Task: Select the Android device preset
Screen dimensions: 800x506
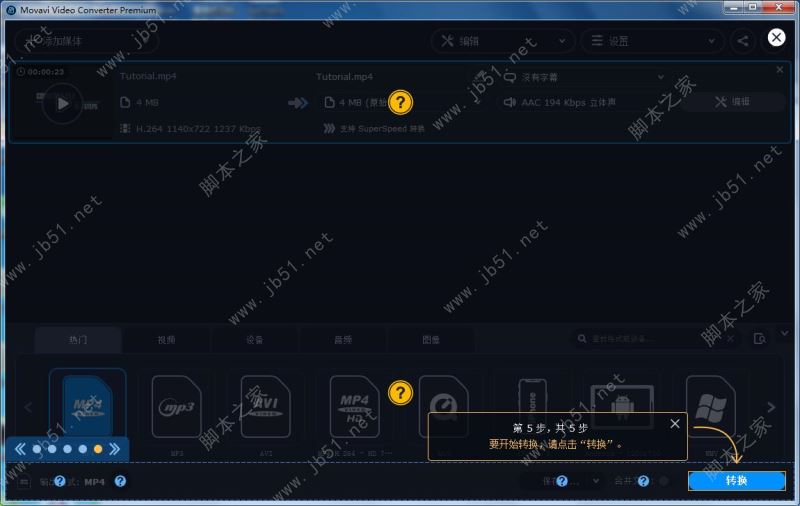Action: [622, 405]
